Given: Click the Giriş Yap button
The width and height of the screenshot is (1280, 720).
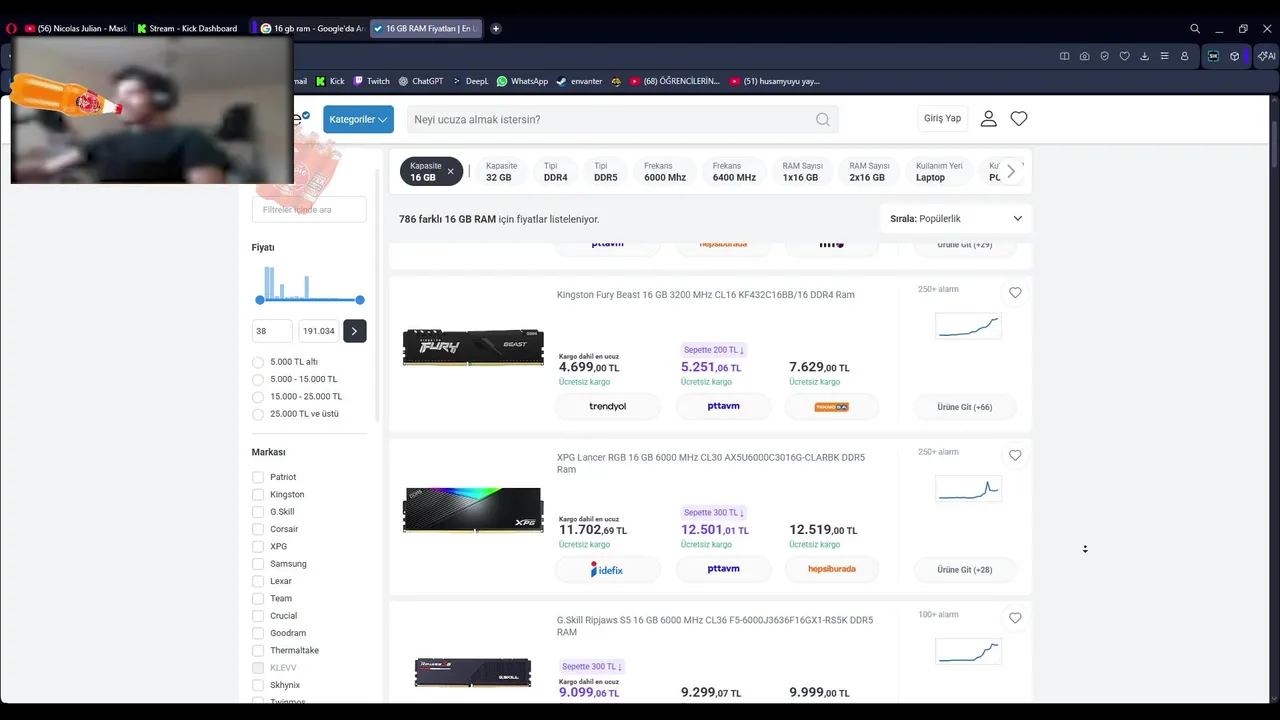Looking at the screenshot, I should click(x=942, y=118).
